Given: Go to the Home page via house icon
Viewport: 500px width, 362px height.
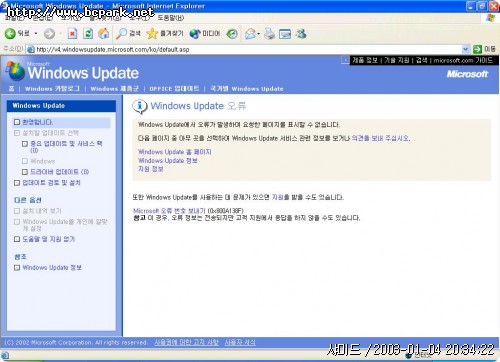Looking at the screenshot, I should (103, 33).
